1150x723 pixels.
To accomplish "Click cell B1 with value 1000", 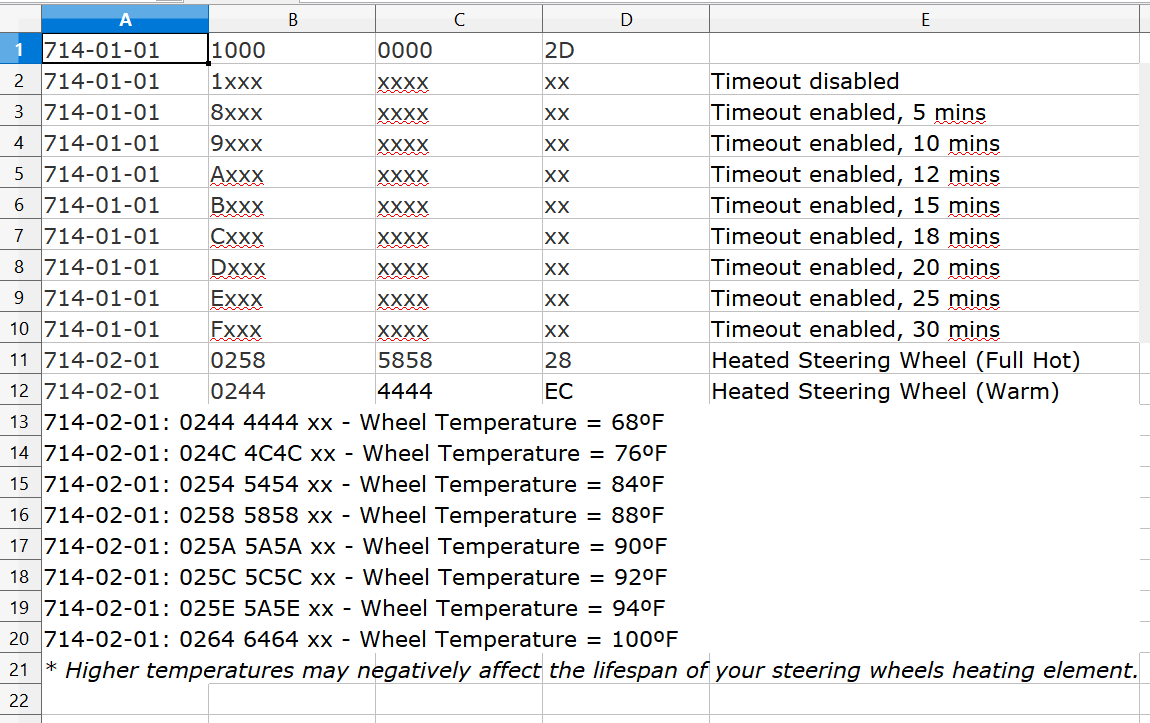I will pyautogui.click(x=292, y=49).
